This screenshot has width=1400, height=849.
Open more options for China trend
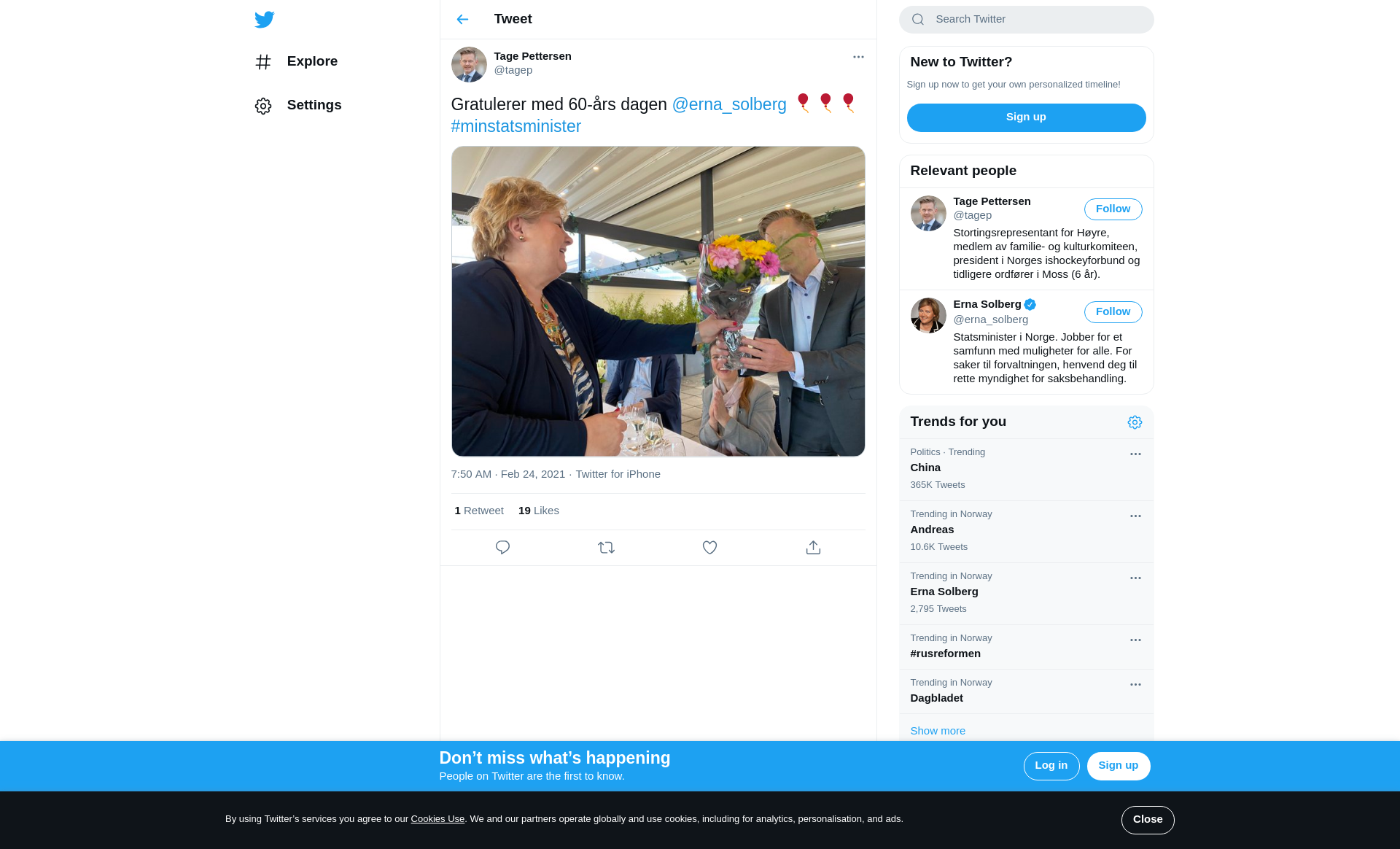tap(1135, 454)
